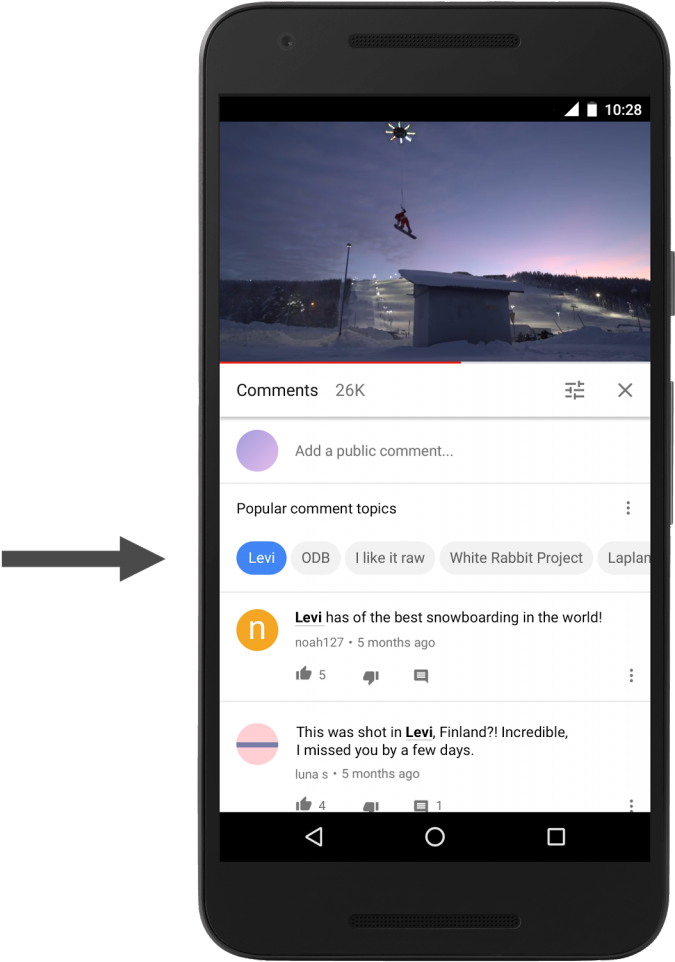Select the ODB topic chip

315,558
